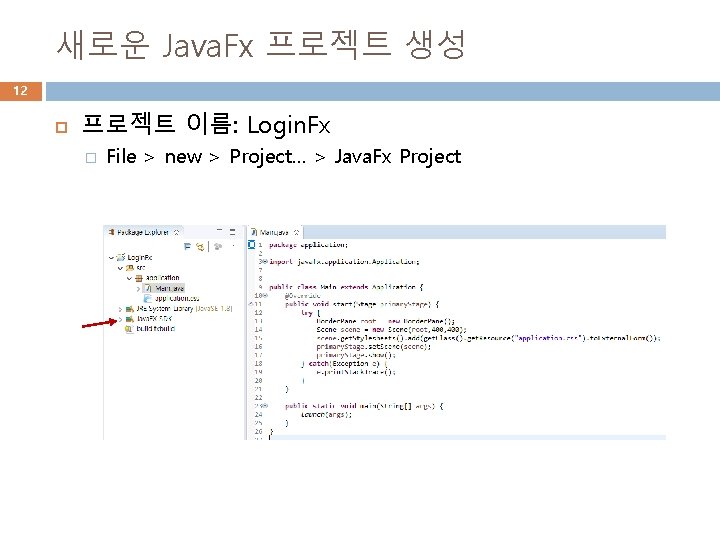This screenshot has width=720, height=540.
Task: Click Collapse All in Package Explorer
Action: pyautogui.click(x=187, y=247)
